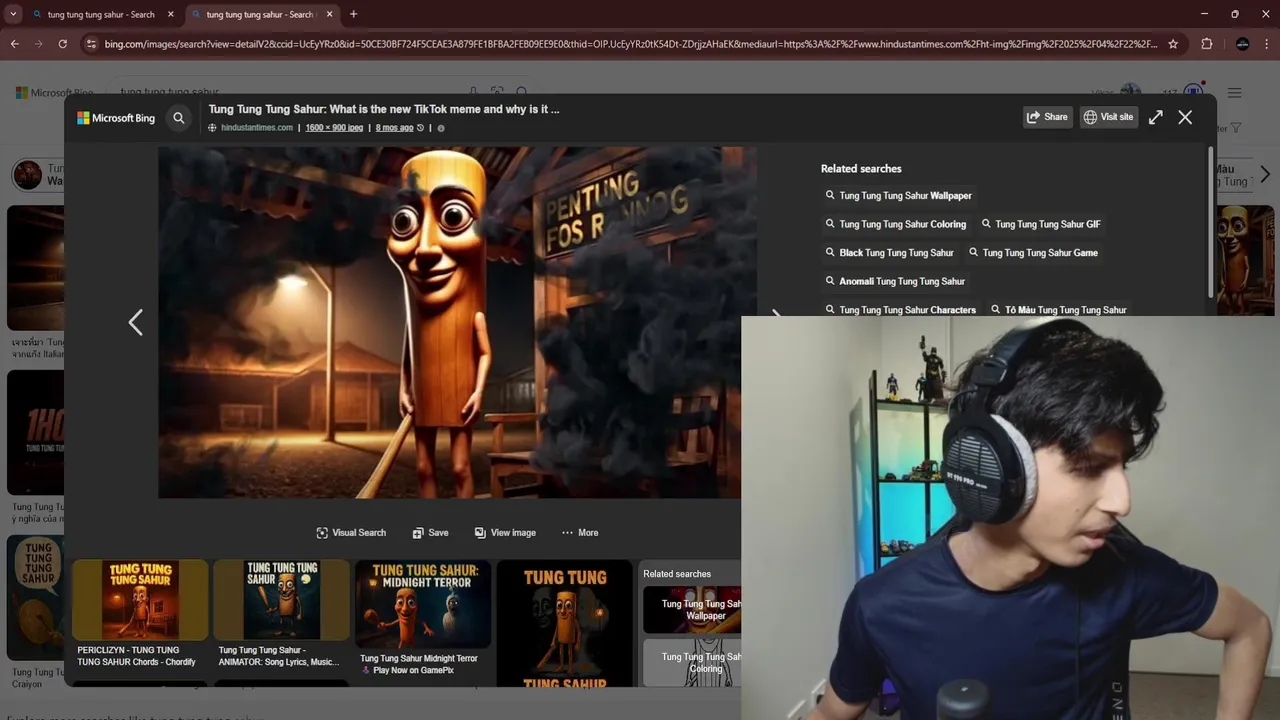Open Wallpaper related search tile below image

tap(693, 610)
